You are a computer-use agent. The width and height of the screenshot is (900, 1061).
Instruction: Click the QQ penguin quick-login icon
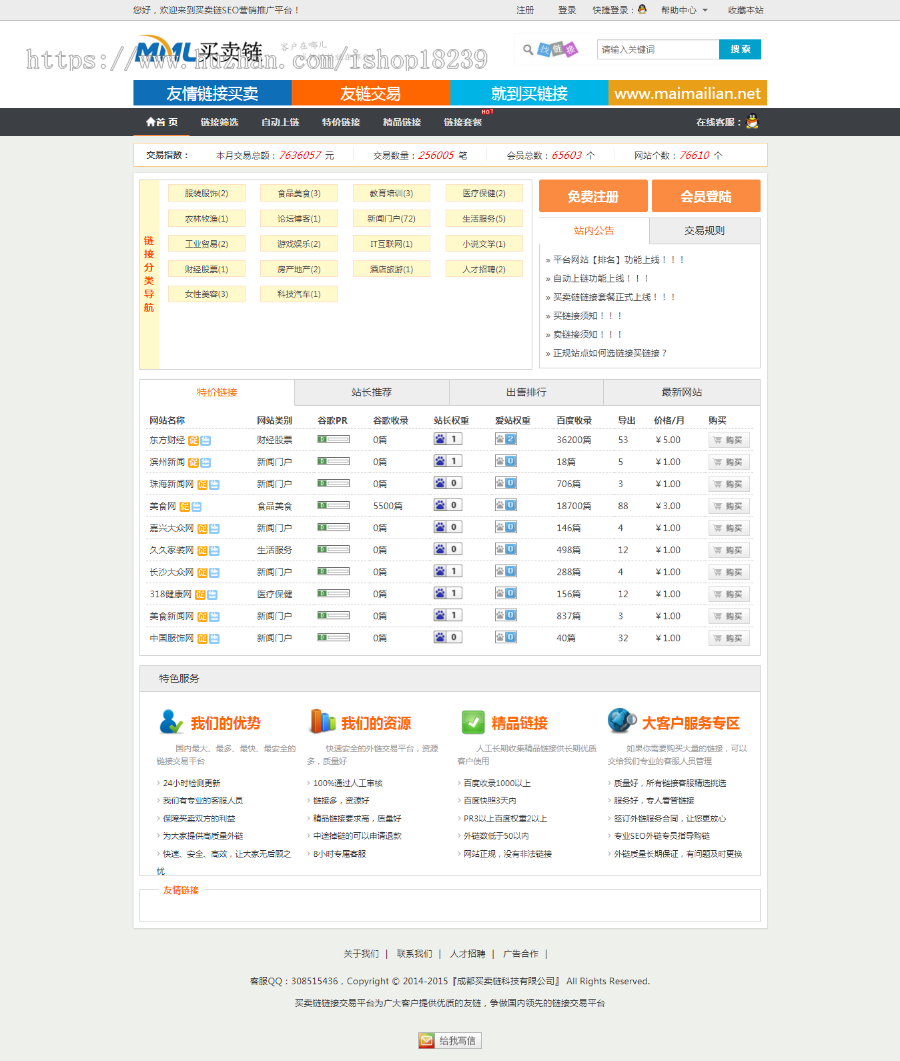[x=642, y=9]
